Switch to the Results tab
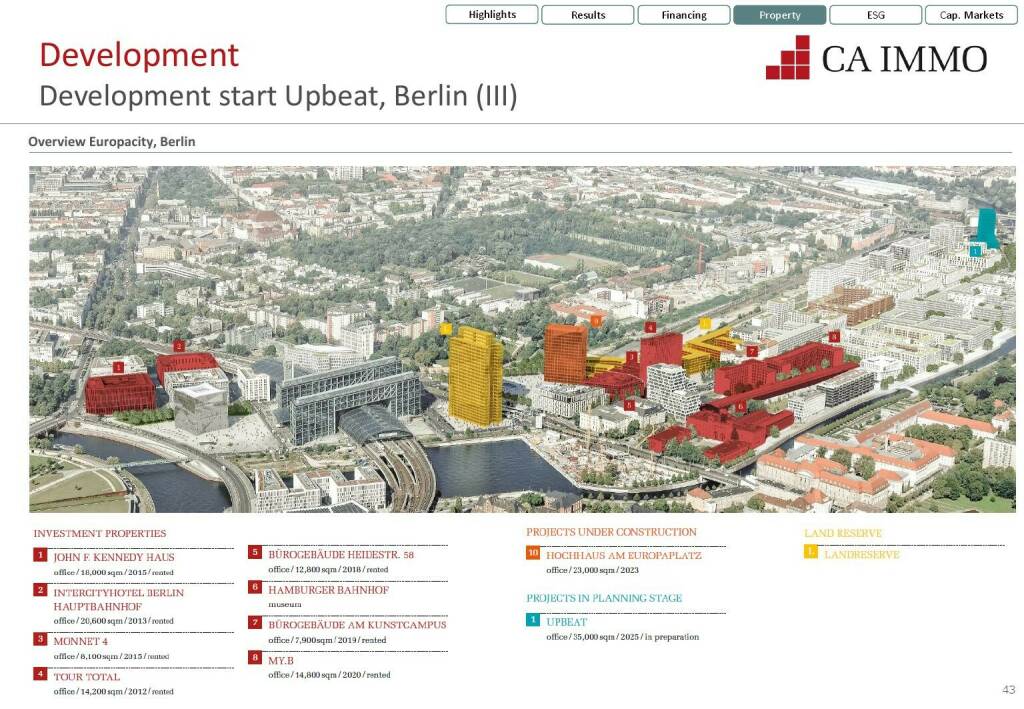Image resolution: width=1024 pixels, height=709 pixels. [588, 15]
